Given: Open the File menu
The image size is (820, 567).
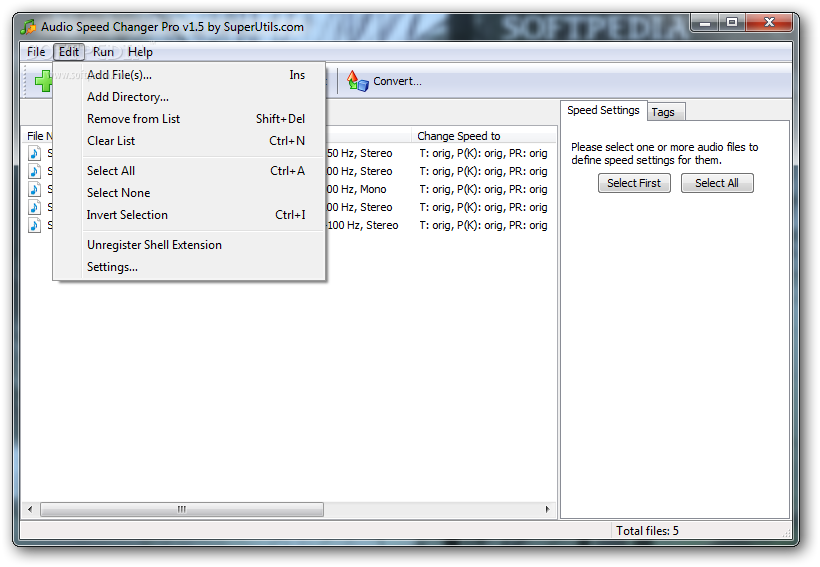Looking at the screenshot, I should click(x=36, y=52).
